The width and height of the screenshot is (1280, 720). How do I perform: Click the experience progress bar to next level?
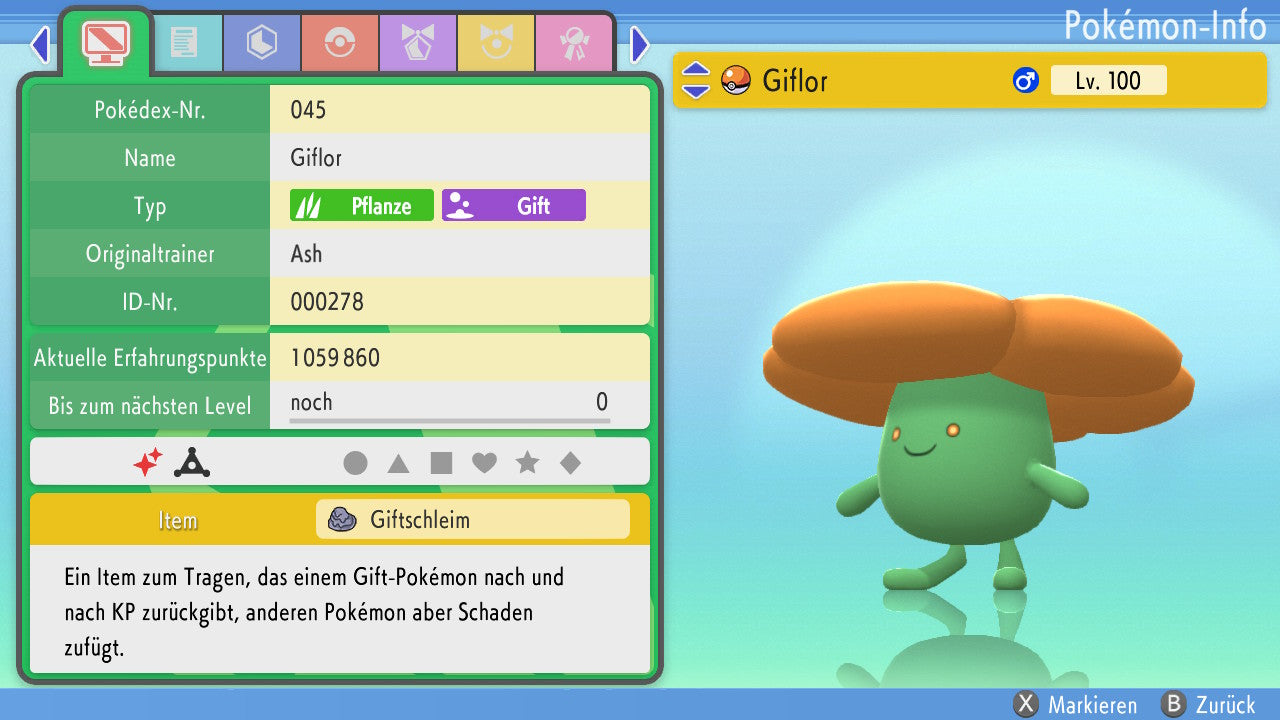tap(449, 421)
